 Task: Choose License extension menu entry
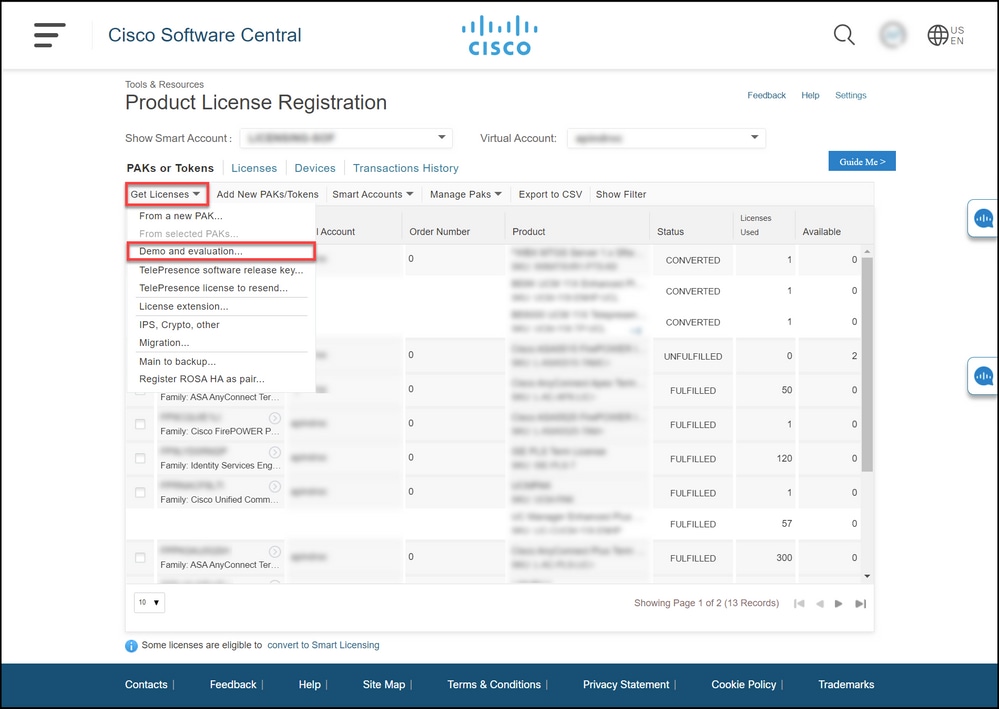click(183, 306)
